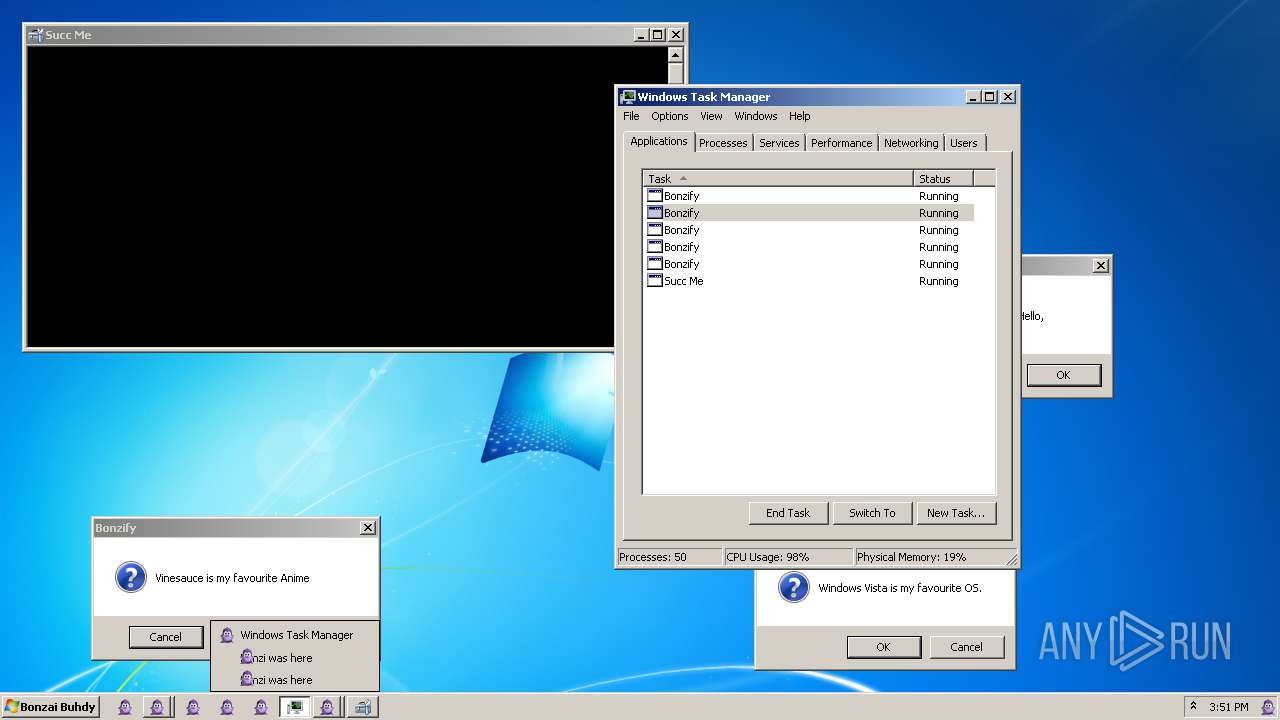Open Task Manager from the taskbar monitor icon
The height and width of the screenshot is (720, 1280).
pos(294,707)
